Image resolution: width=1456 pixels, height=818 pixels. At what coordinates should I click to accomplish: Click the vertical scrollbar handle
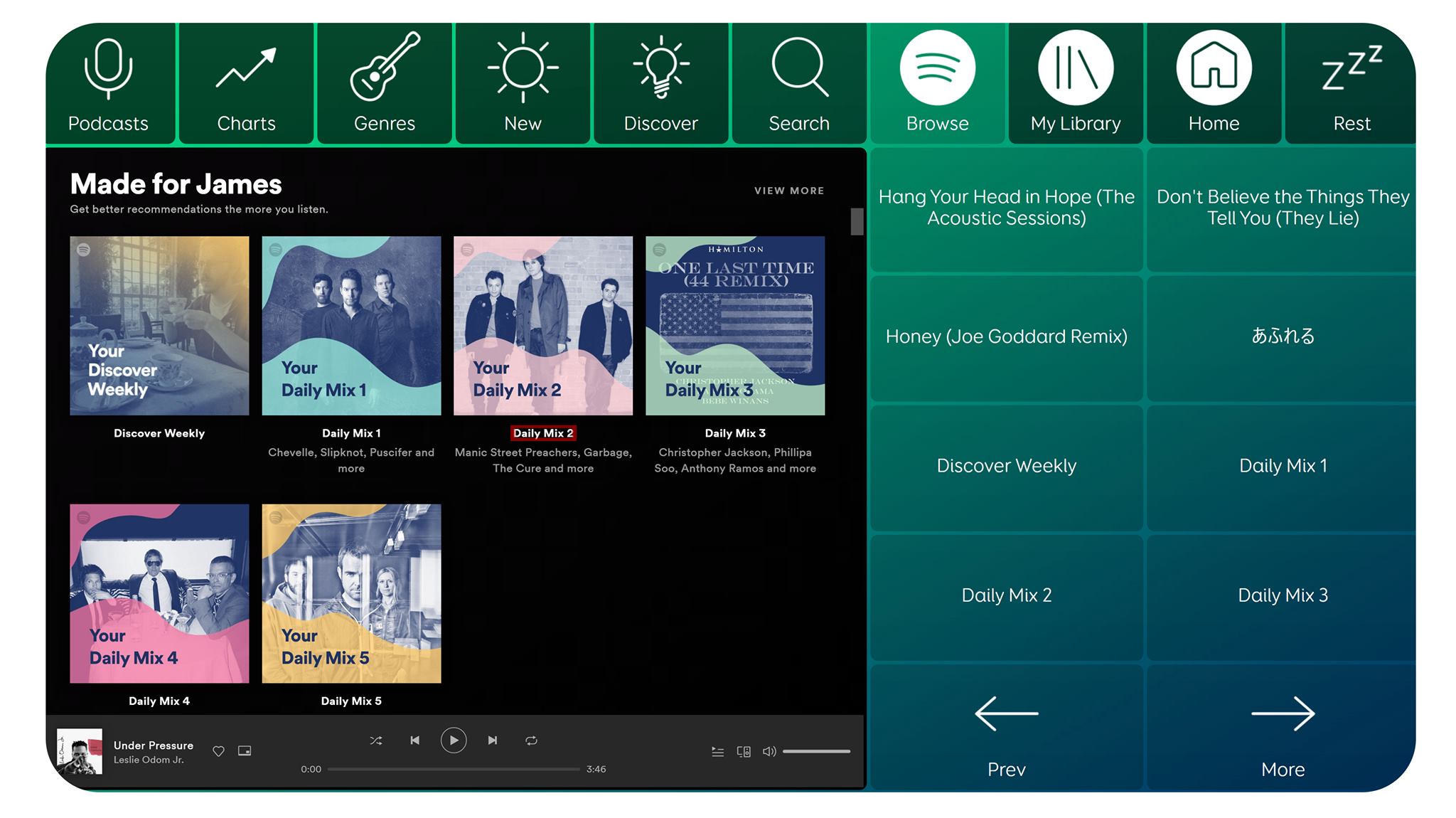pyautogui.click(x=857, y=221)
